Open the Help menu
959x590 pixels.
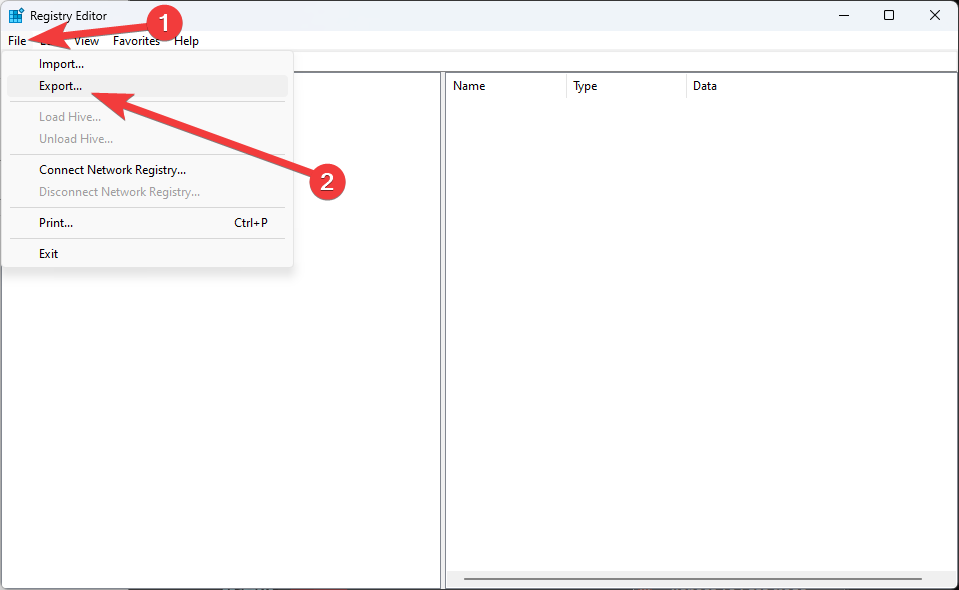point(186,41)
